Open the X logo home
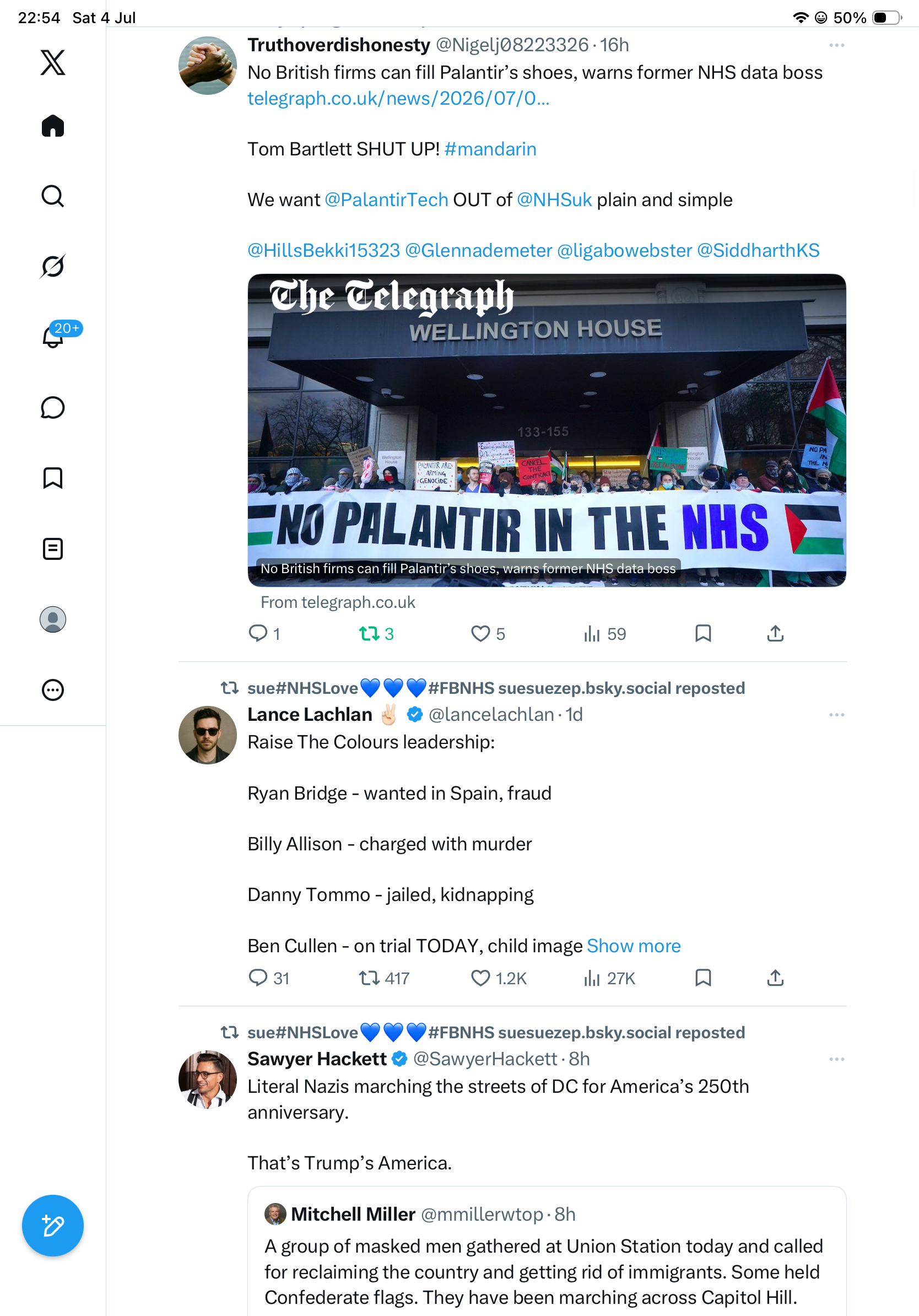The height and width of the screenshot is (1316, 919). 53,62
